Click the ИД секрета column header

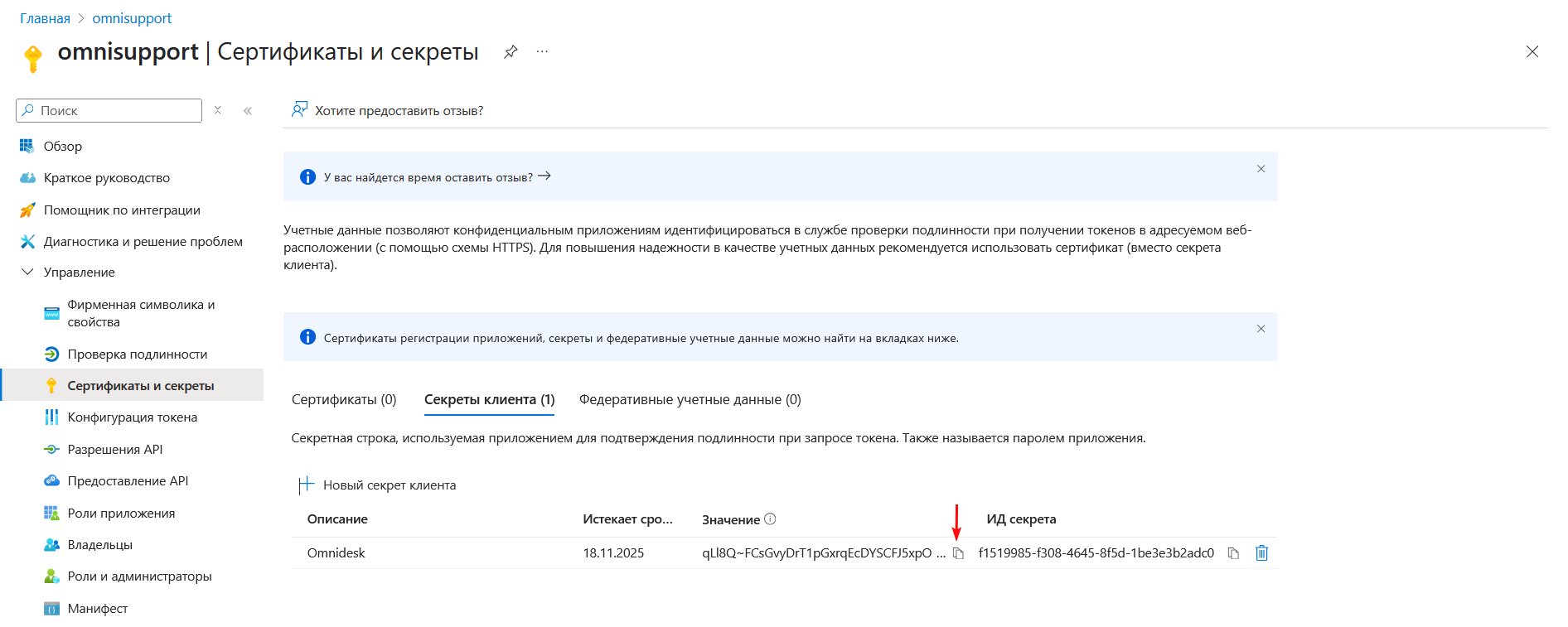tap(1021, 519)
